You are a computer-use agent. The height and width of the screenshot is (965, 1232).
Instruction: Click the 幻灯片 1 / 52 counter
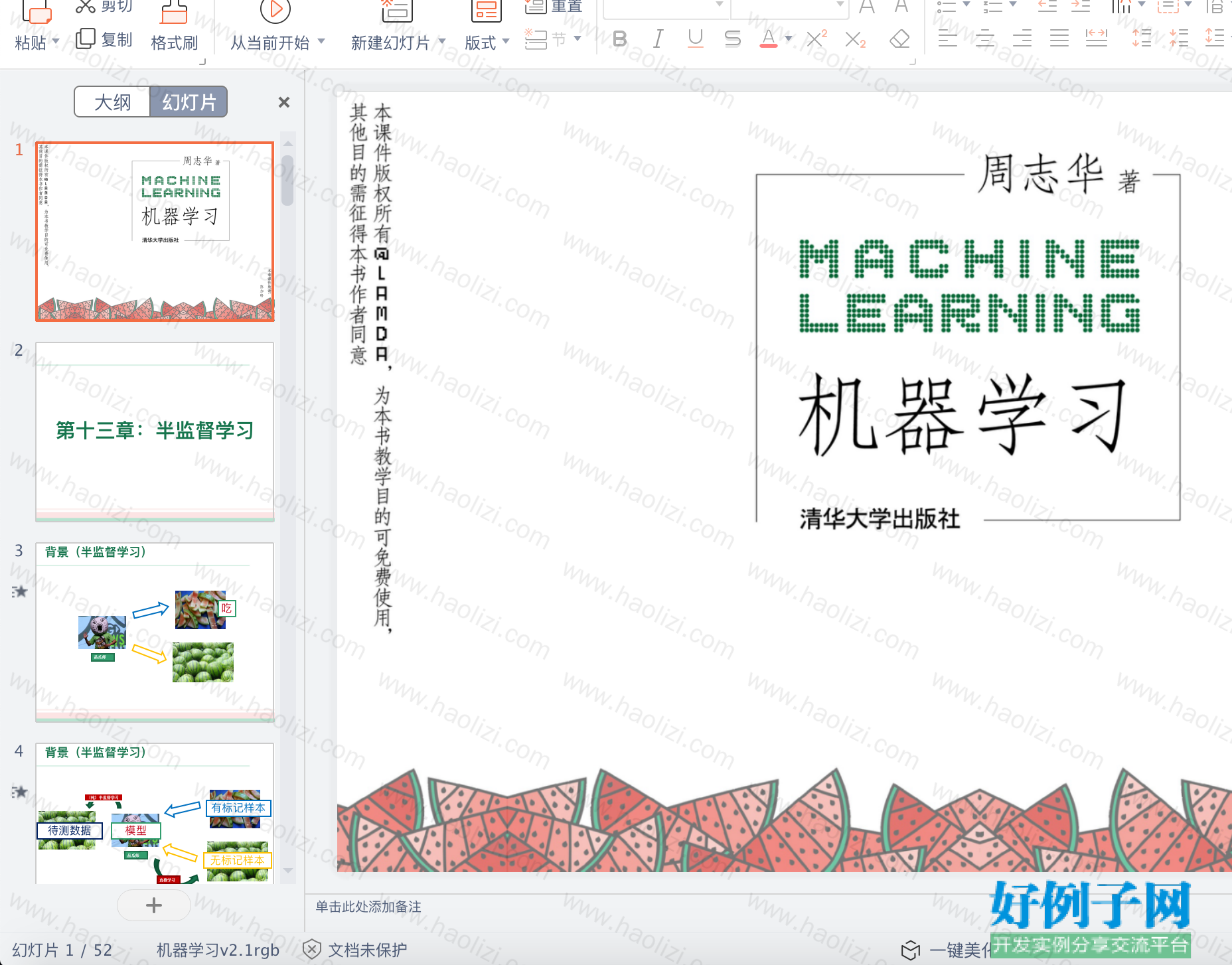click(62, 950)
